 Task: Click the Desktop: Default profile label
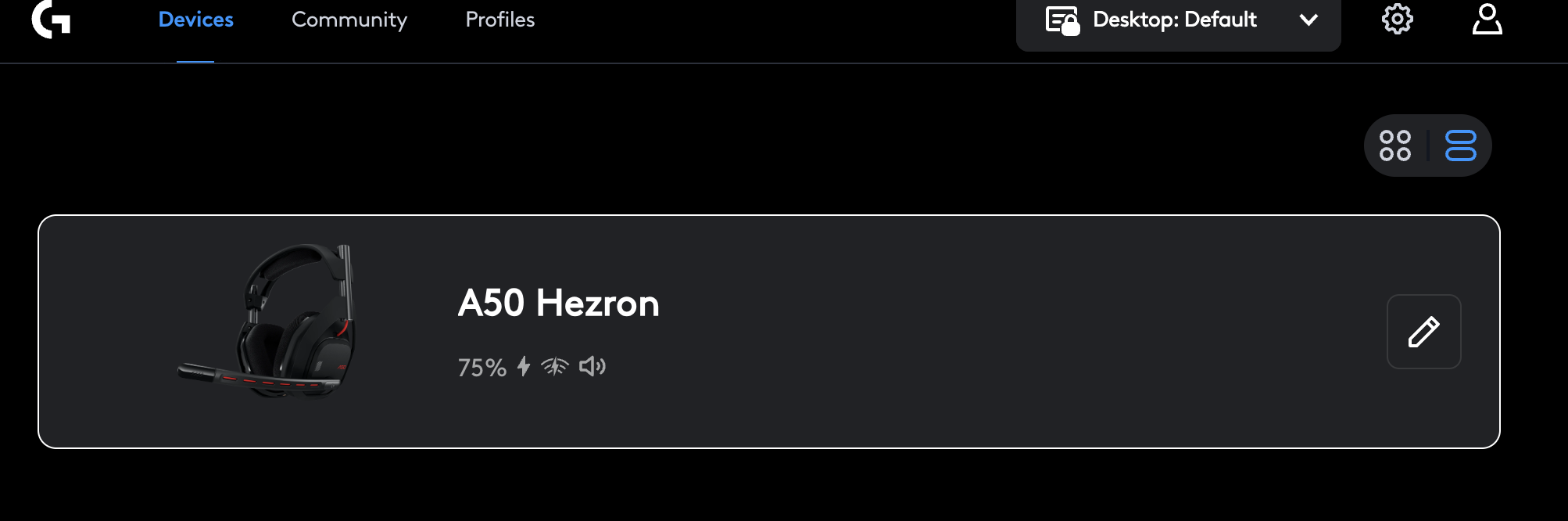1174,20
